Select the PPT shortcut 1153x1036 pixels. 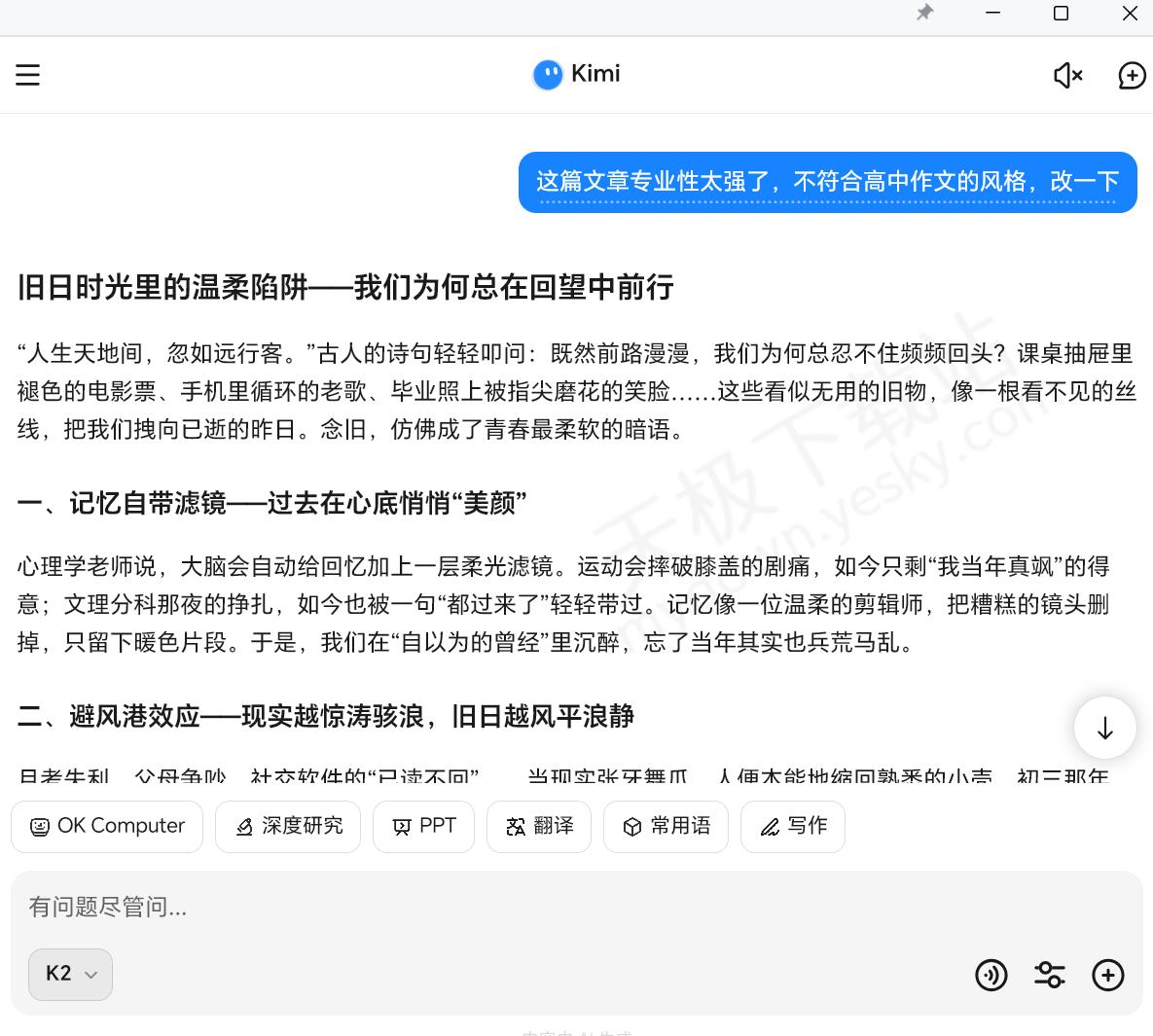[423, 826]
